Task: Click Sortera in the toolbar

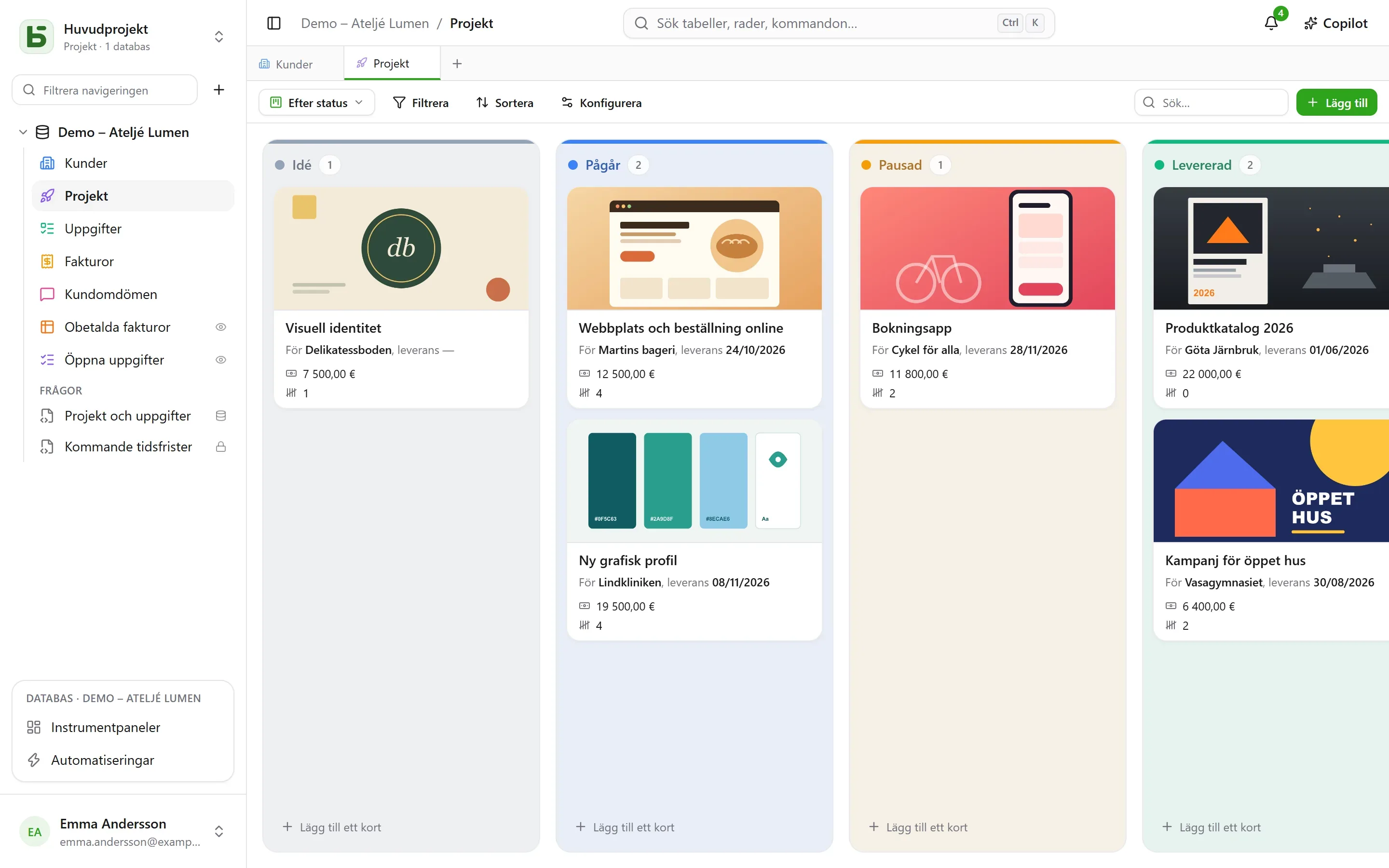Action: [x=504, y=102]
